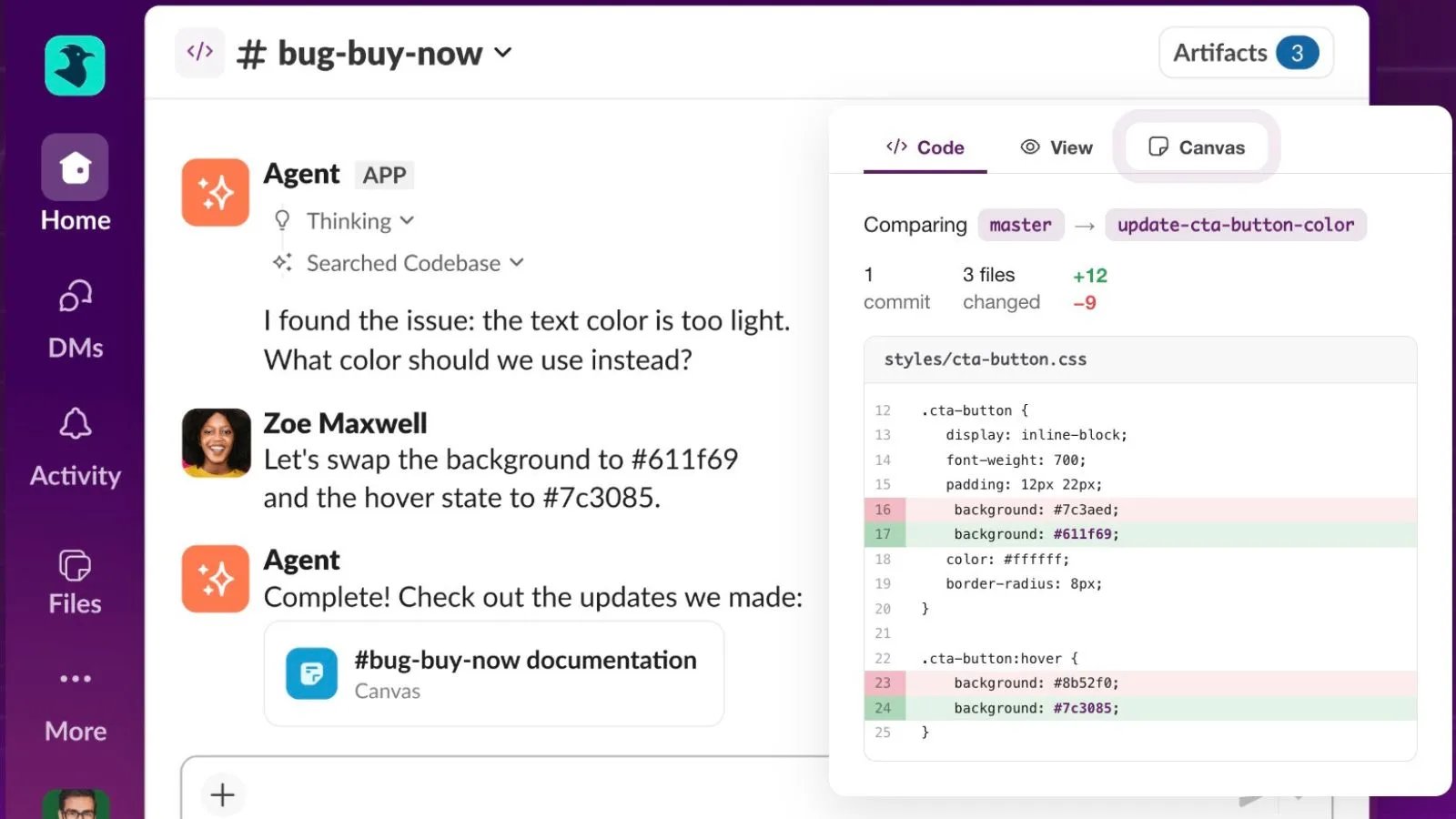Expand the Searched Codebase section
Viewport: 1456px width, 819px height.
399,263
